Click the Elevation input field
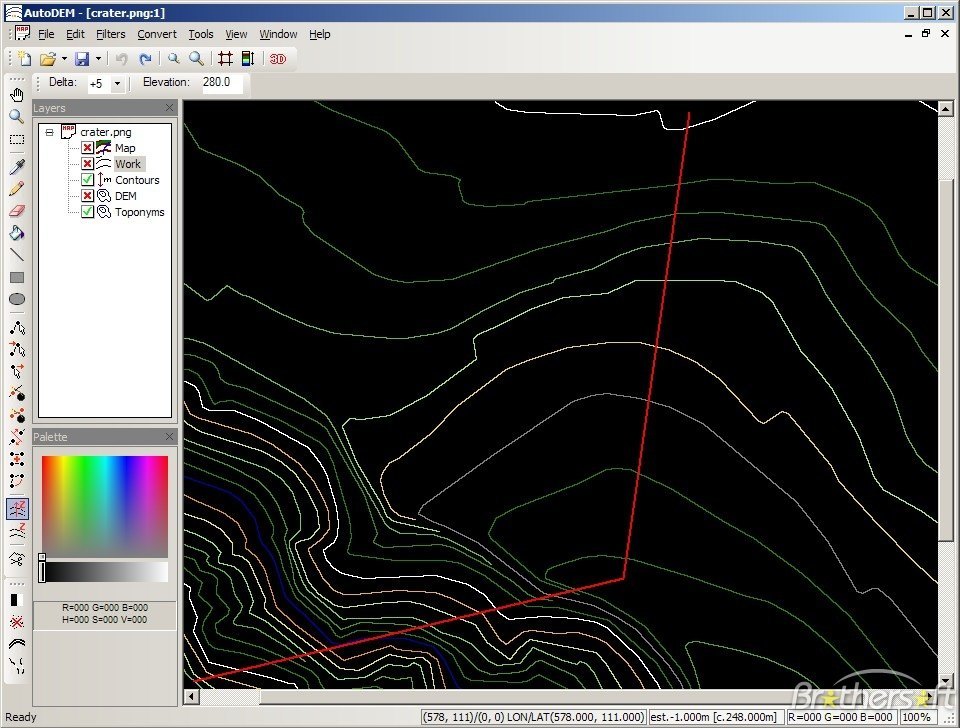The width and height of the screenshot is (960, 728). [222, 83]
